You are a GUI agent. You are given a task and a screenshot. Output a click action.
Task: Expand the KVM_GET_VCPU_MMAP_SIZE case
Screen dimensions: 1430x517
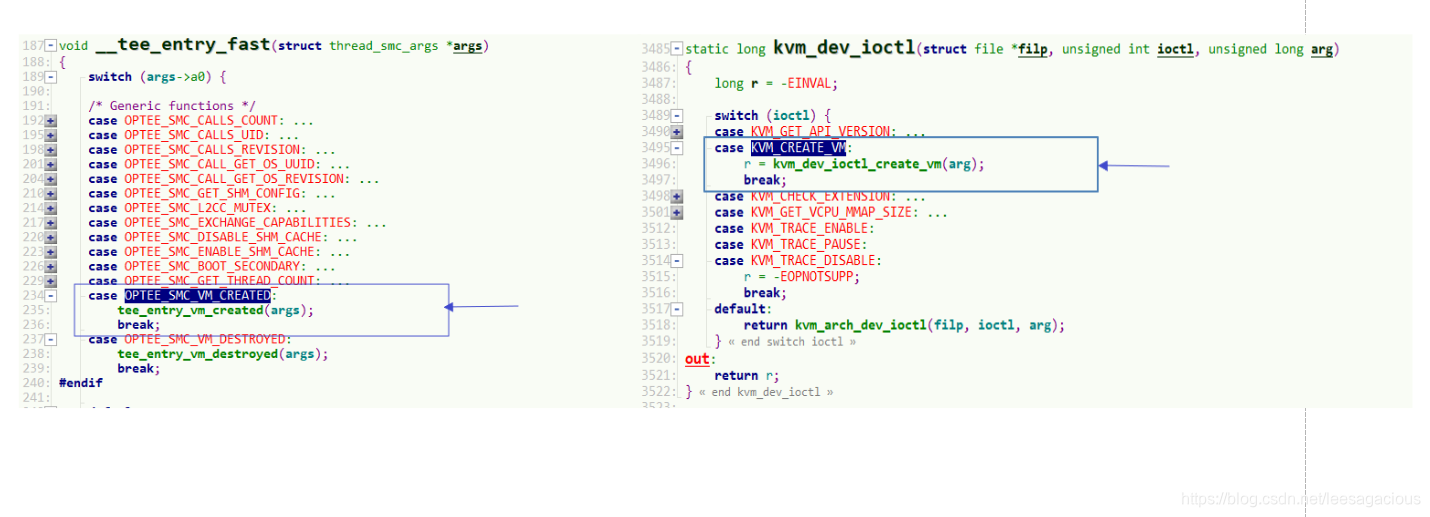677,212
